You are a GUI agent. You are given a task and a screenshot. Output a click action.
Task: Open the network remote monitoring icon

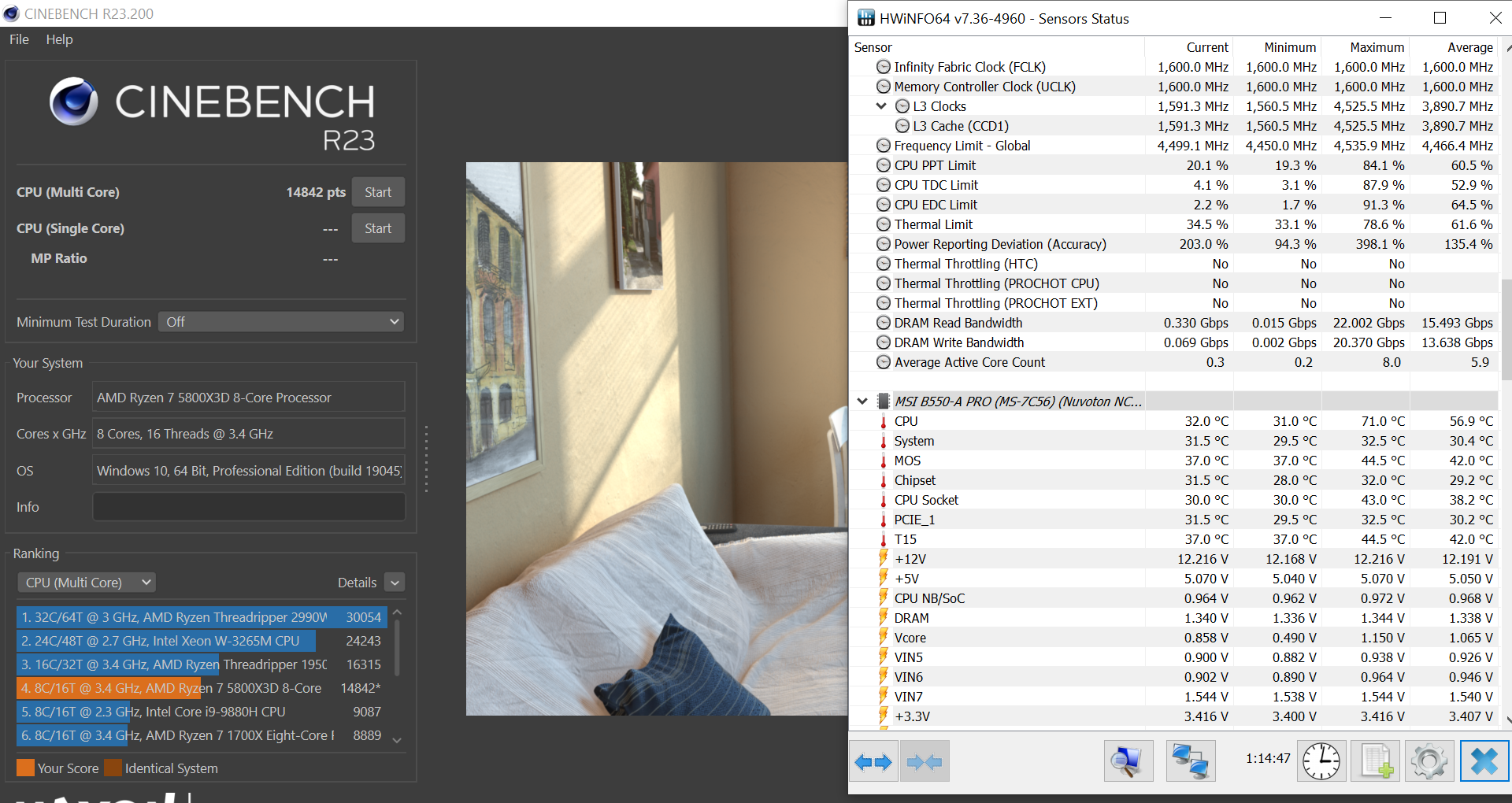pyautogui.click(x=1190, y=761)
